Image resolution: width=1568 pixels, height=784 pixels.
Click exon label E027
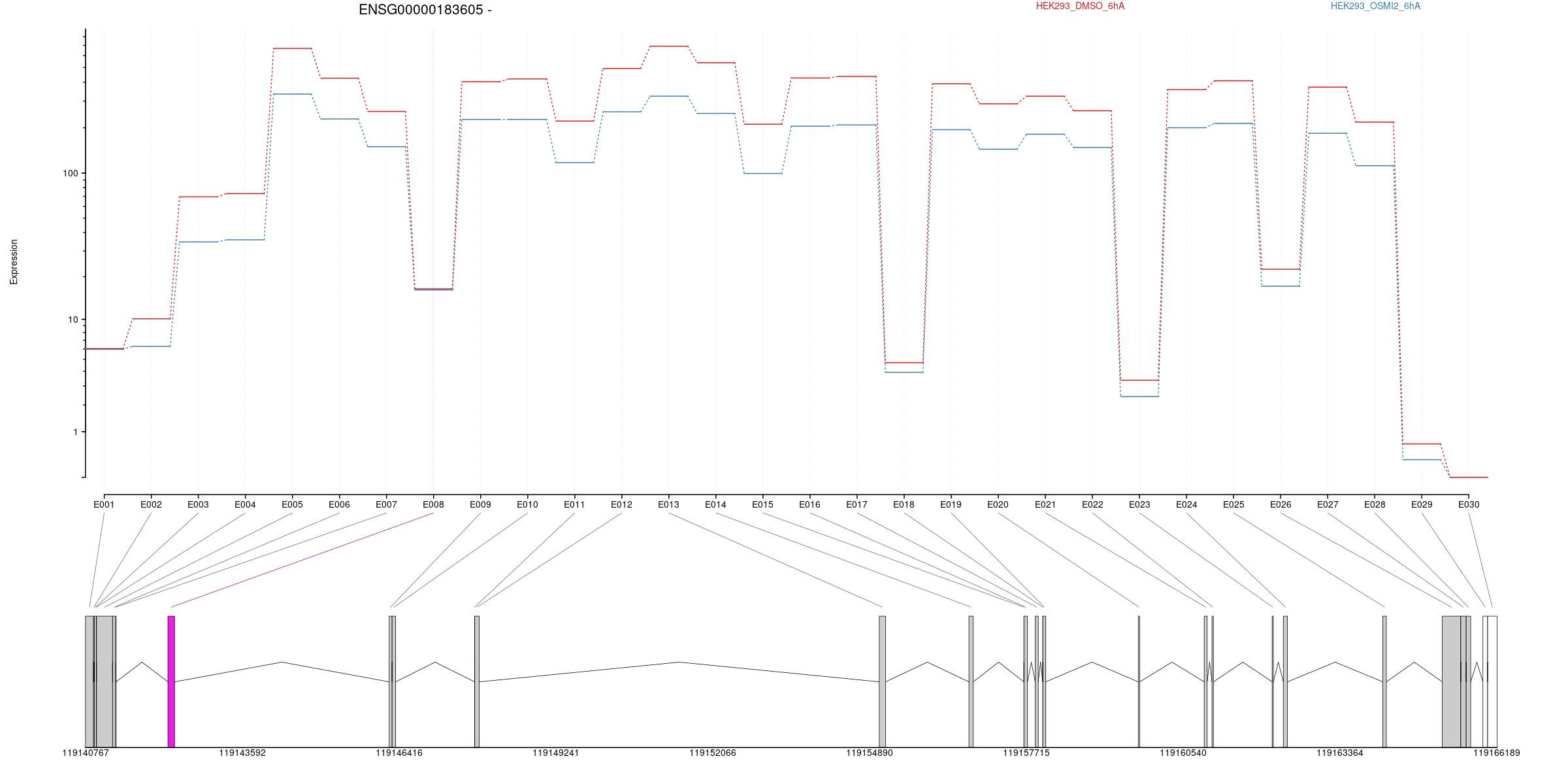click(x=1328, y=504)
